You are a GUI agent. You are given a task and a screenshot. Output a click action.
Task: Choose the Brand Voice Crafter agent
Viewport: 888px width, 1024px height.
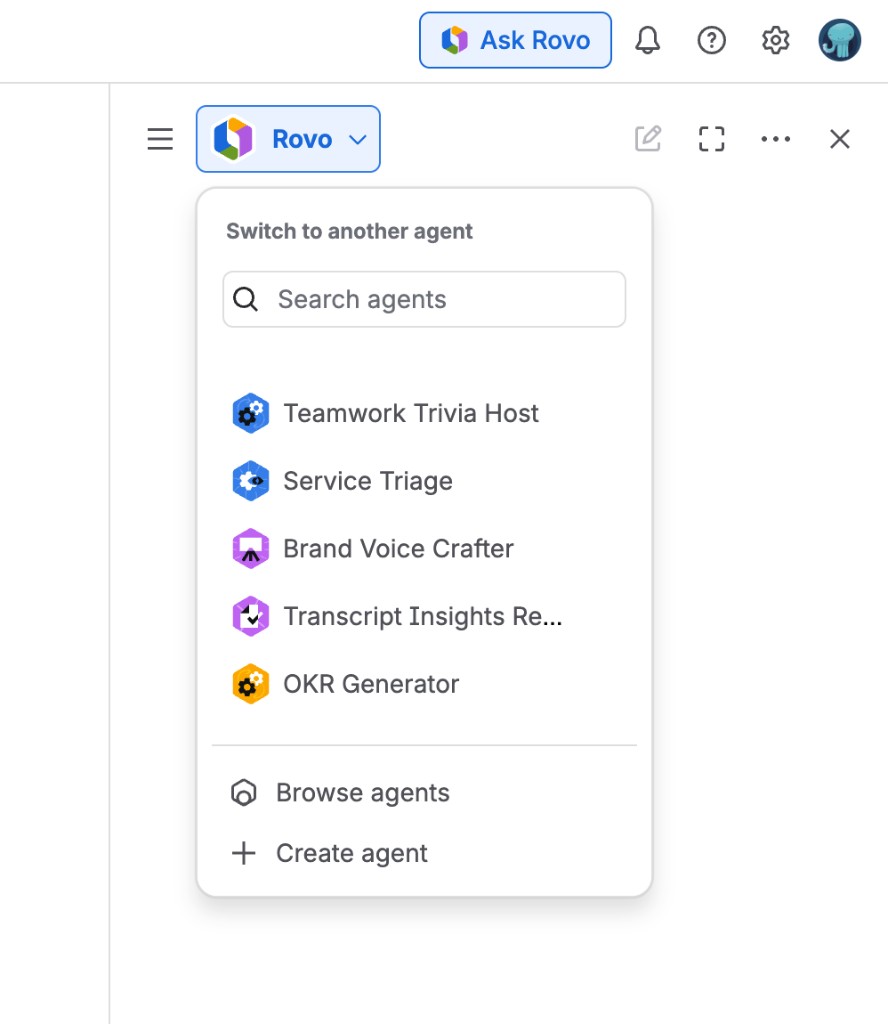click(x=424, y=549)
